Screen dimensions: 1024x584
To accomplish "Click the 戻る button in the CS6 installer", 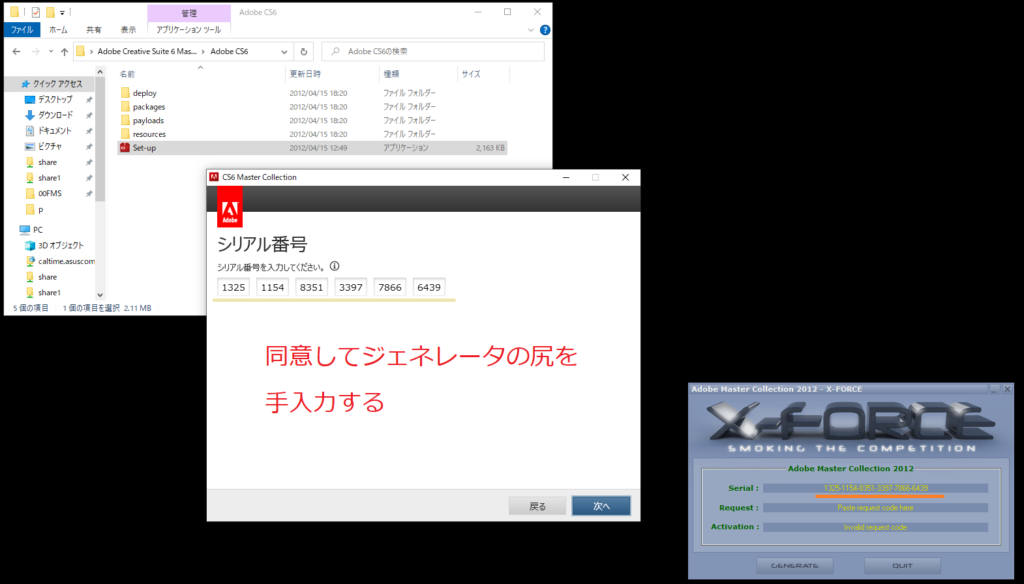I will pos(537,506).
